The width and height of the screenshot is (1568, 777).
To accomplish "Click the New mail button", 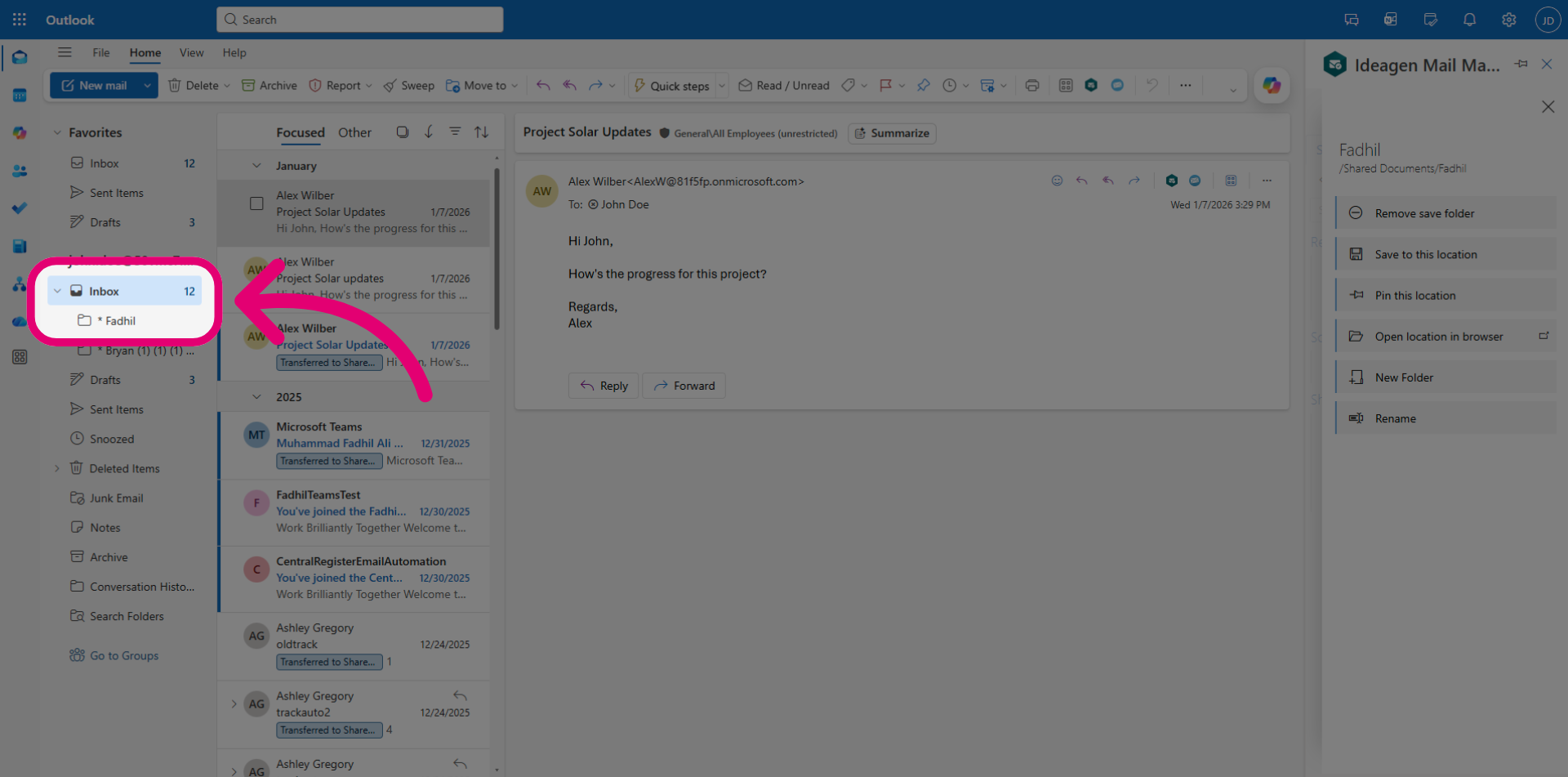I will pyautogui.click(x=94, y=85).
